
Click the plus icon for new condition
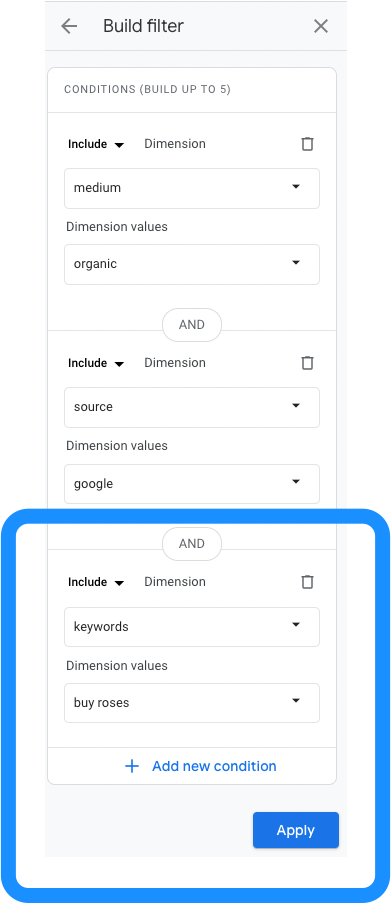pyautogui.click(x=132, y=766)
